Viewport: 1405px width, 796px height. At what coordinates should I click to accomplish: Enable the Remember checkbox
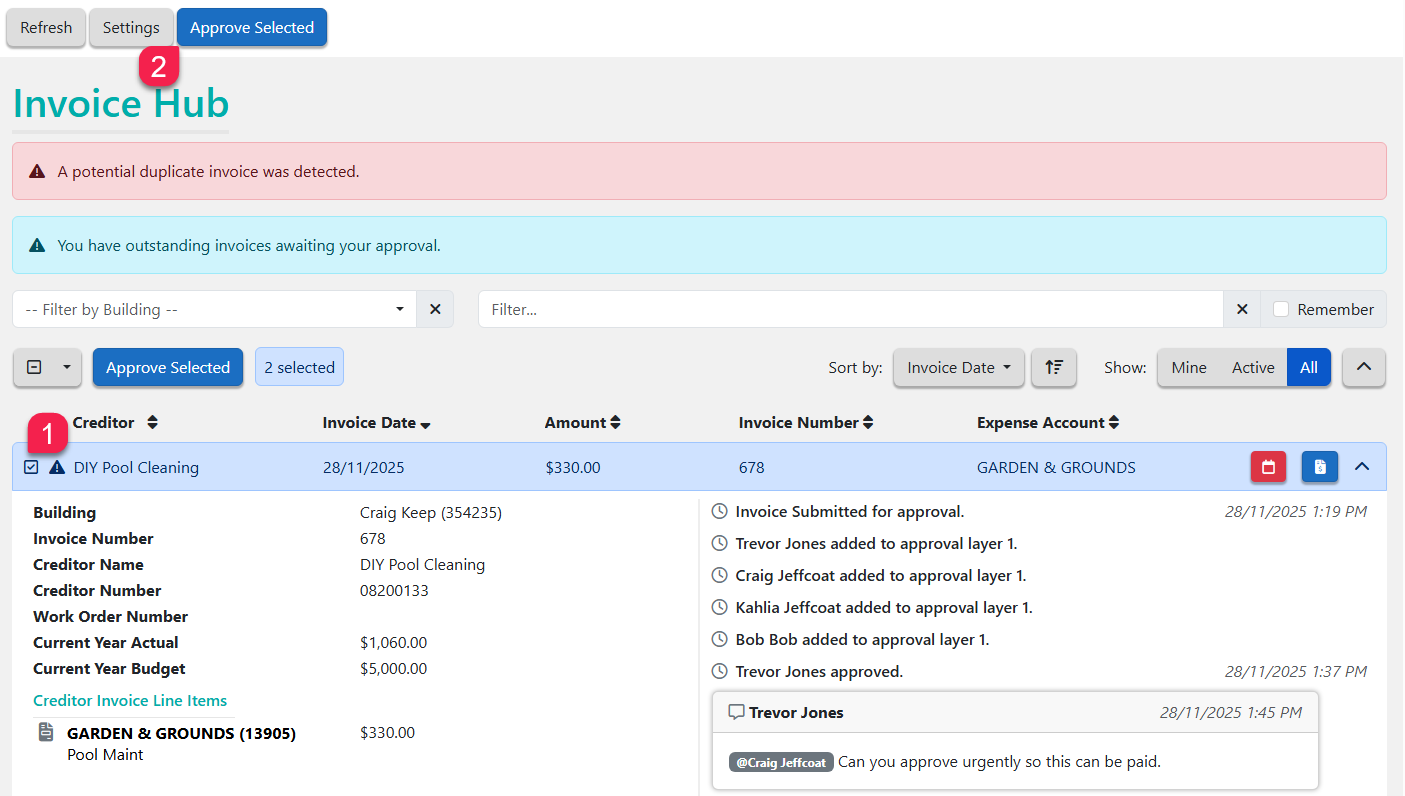(x=1281, y=310)
